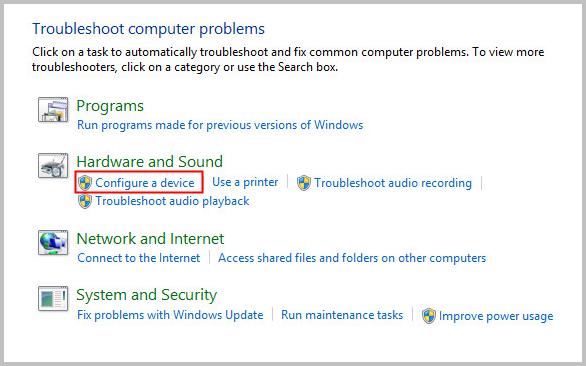Run programs made for previous Windows versions
Image resolution: width=586 pixels, height=366 pixels.
point(220,125)
